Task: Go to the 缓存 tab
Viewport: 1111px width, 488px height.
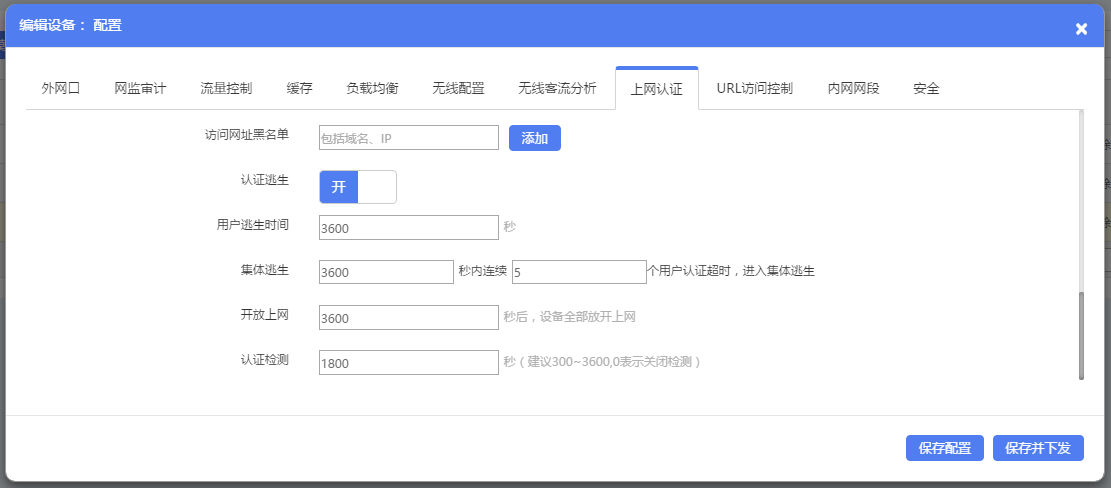Action: pyautogui.click(x=299, y=88)
